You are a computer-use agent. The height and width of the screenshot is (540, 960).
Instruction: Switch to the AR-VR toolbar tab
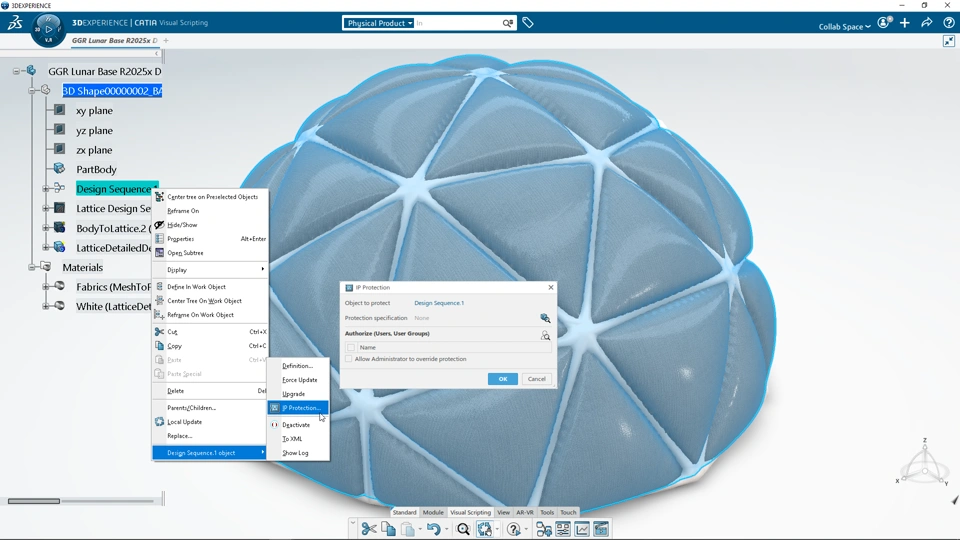[x=525, y=512]
